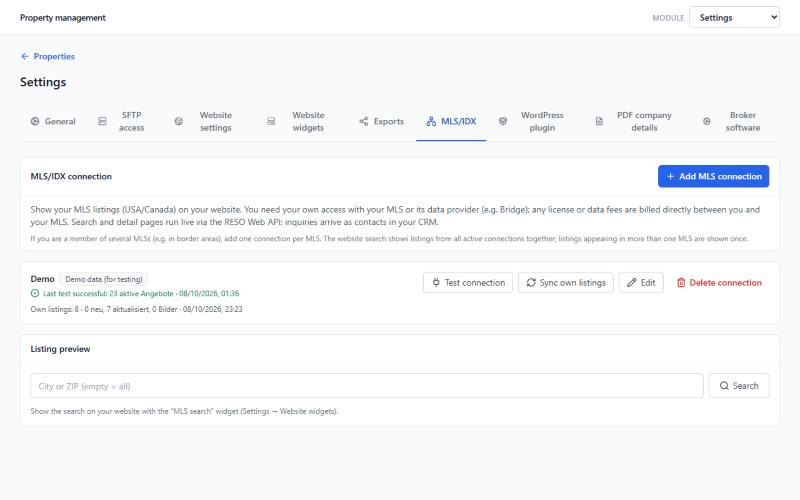Focus the City or ZIP input field

point(367,386)
